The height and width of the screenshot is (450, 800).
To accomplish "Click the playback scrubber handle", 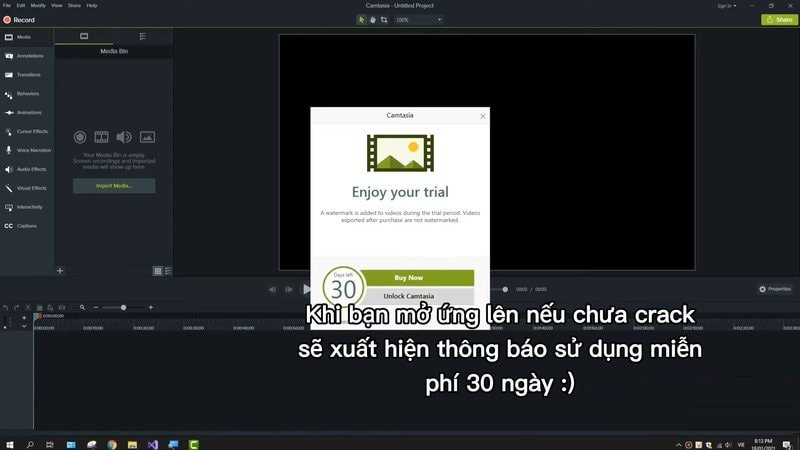I will pyautogui.click(x=505, y=289).
